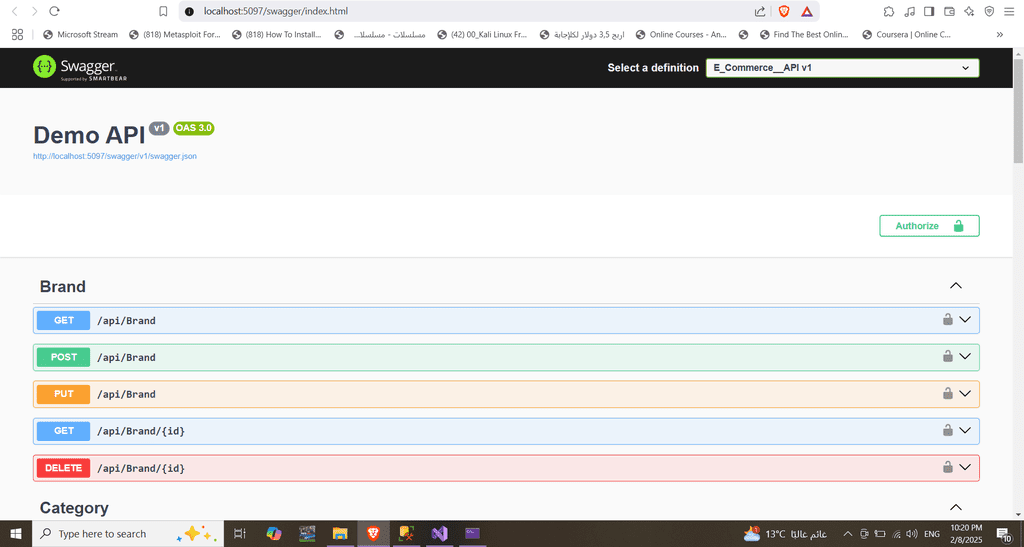
Task: Click the taskbar search box
Action: [128, 534]
